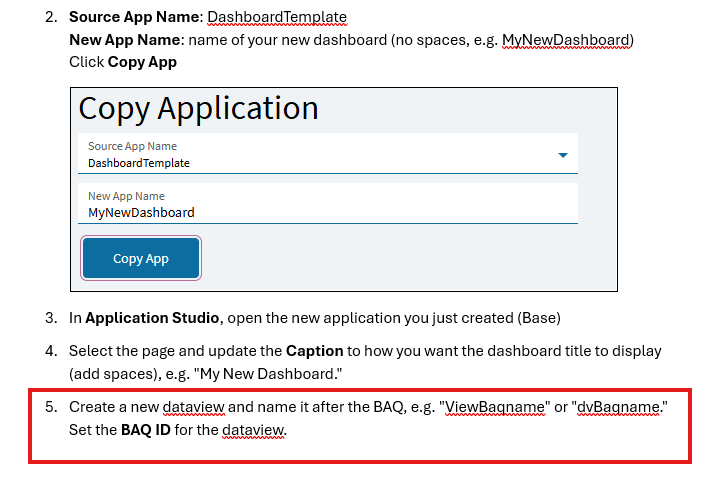Viewport: 723px width, 502px height.
Task: Click the text 'My New Dashboard.' in step 4
Action: (269, 374)
